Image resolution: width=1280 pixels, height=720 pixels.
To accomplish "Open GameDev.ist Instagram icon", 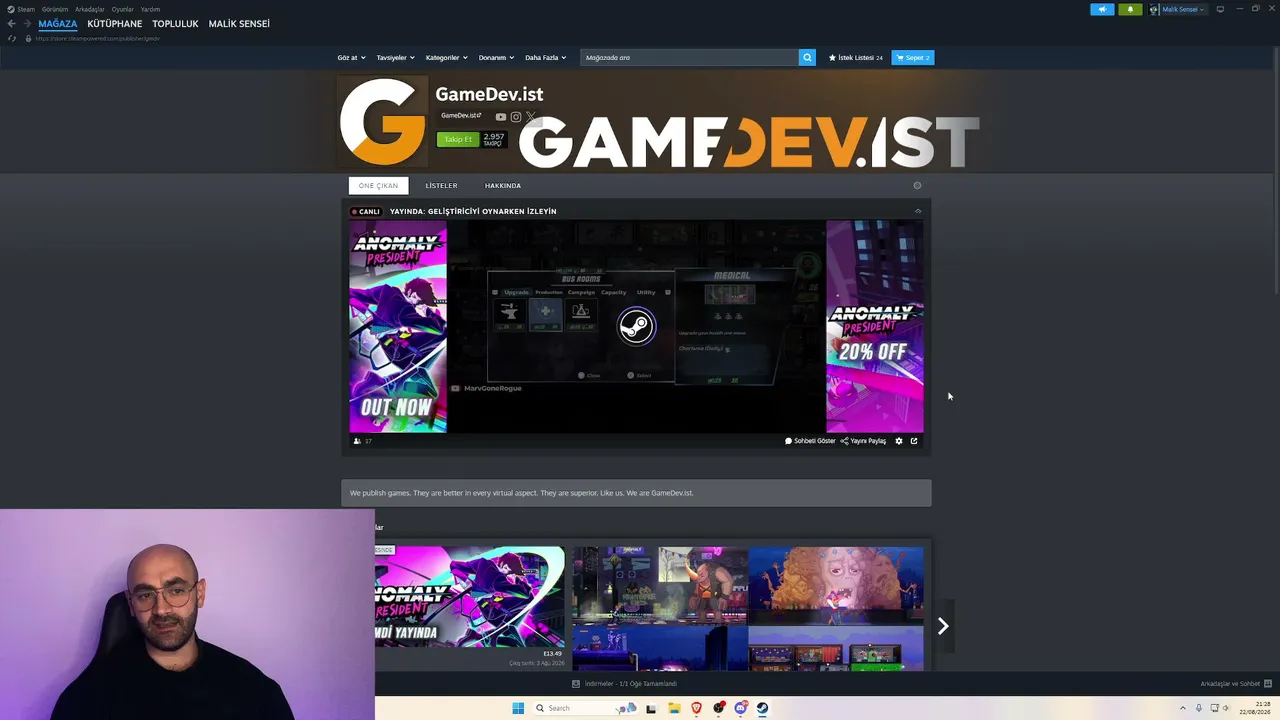I will tap(516, 117).
